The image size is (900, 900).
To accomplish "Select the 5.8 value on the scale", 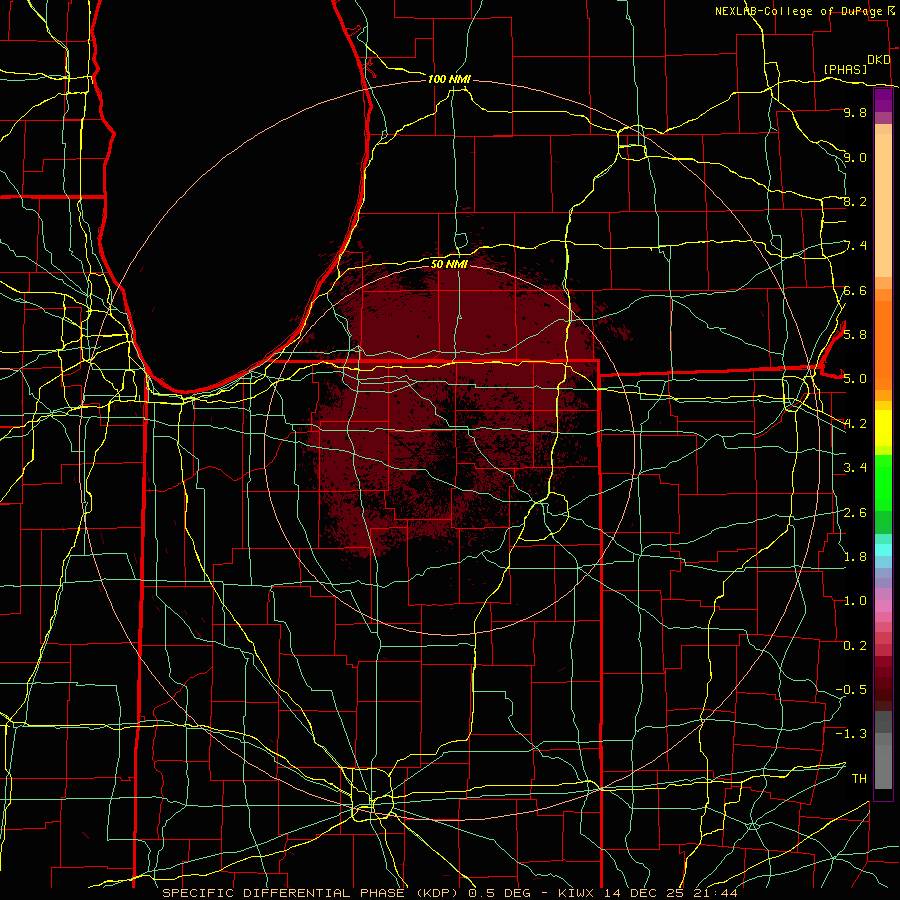I will tap(855, 334).
